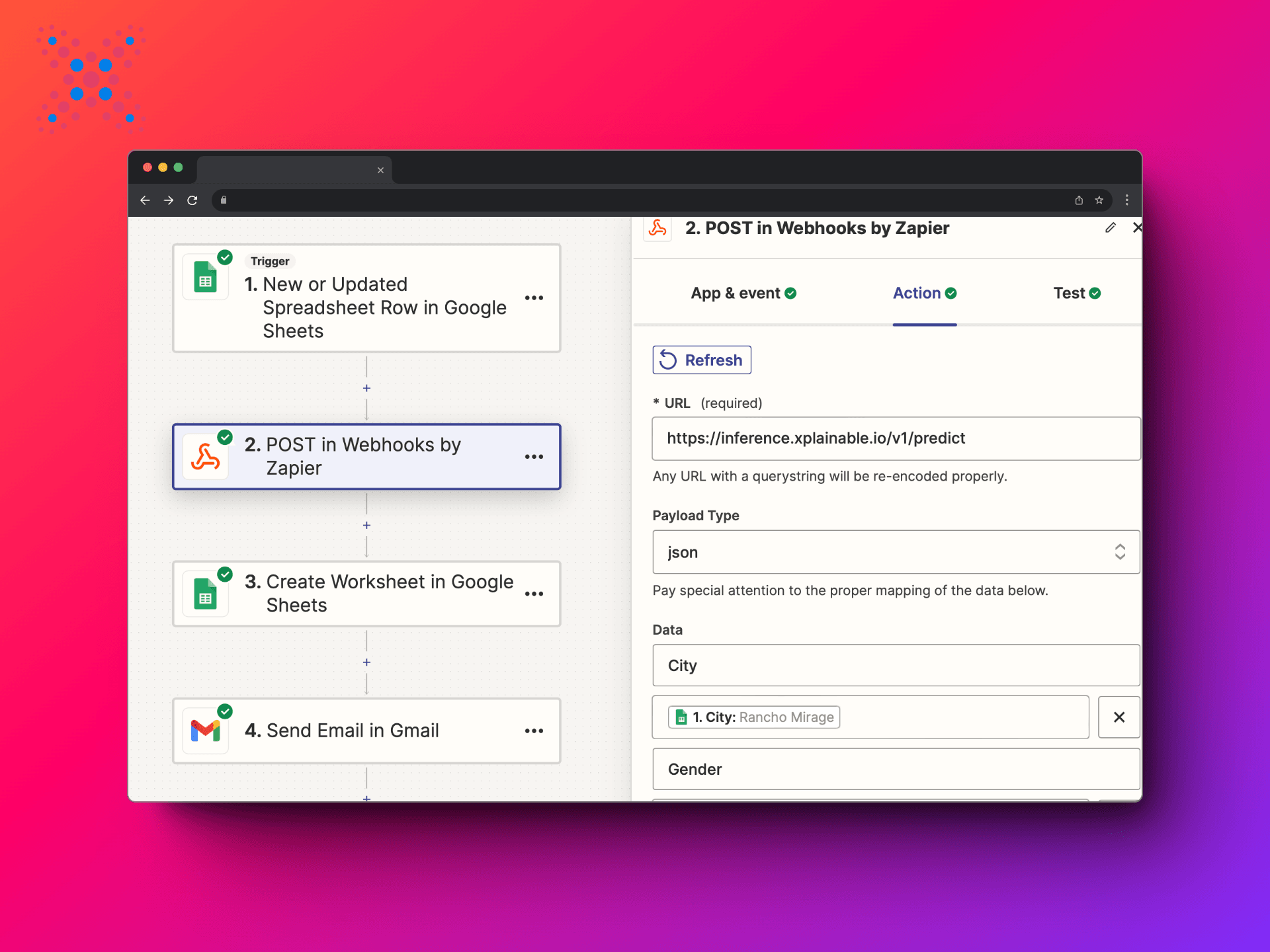The width and height of the screenshot is (1270, 952).
Task: Click the browser back arrow
Action: coord(146,200)
